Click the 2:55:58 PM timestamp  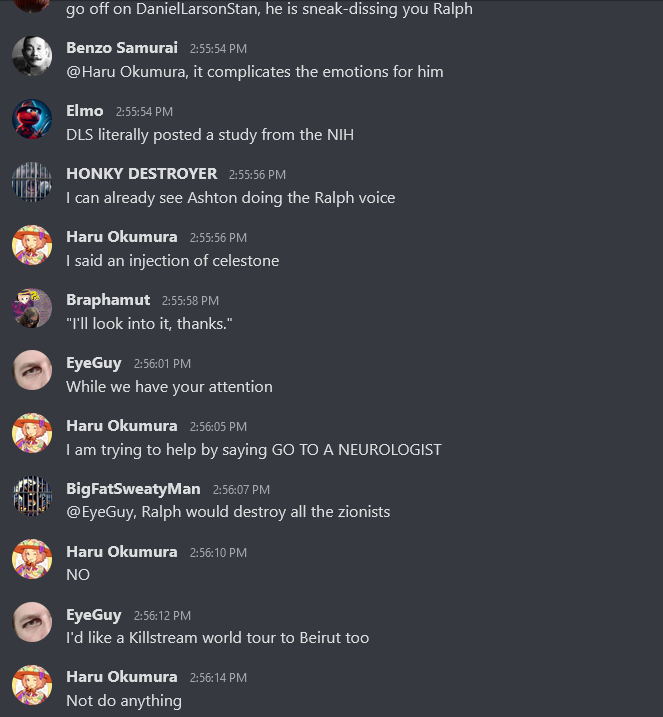point(190,301)
